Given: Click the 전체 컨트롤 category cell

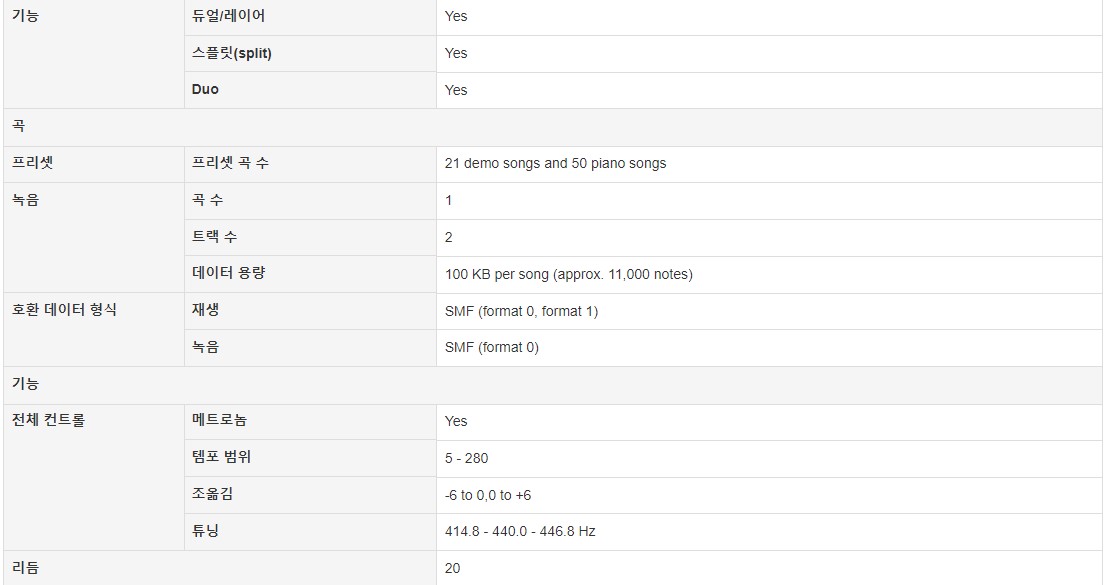Looking at the screenshot, I should (94, 477).
